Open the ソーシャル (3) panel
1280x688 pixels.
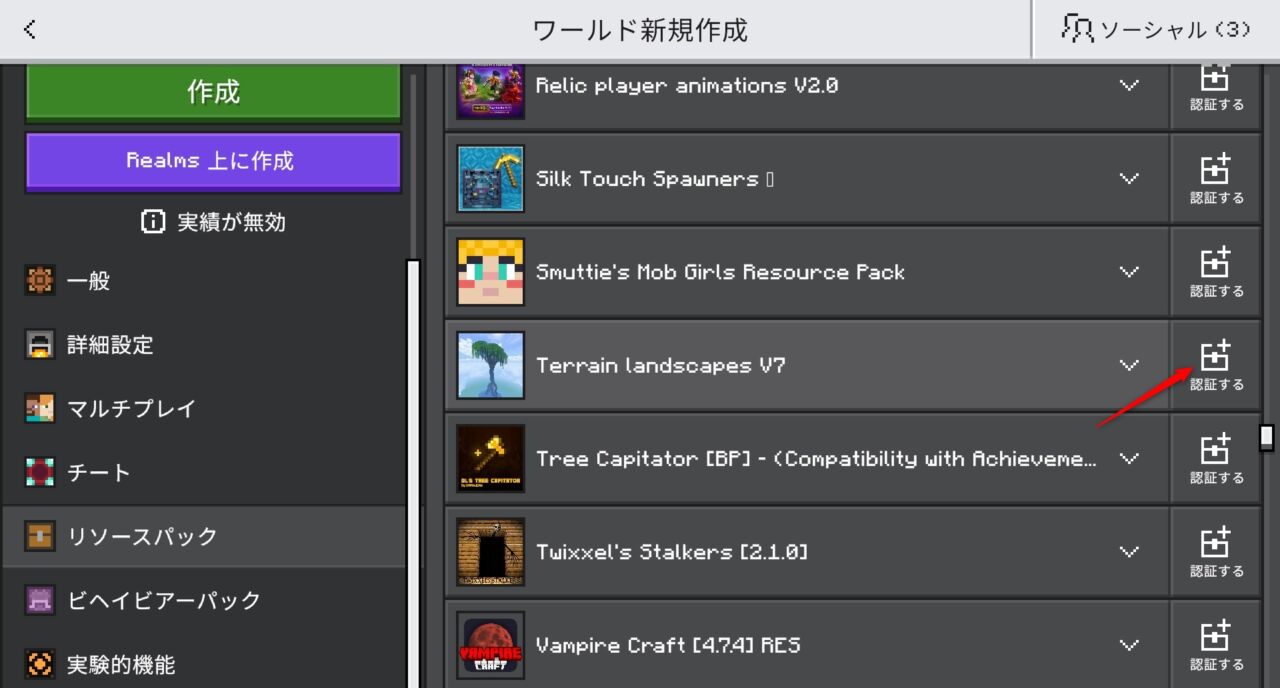pyautogui.click(x=1156, y=29)
